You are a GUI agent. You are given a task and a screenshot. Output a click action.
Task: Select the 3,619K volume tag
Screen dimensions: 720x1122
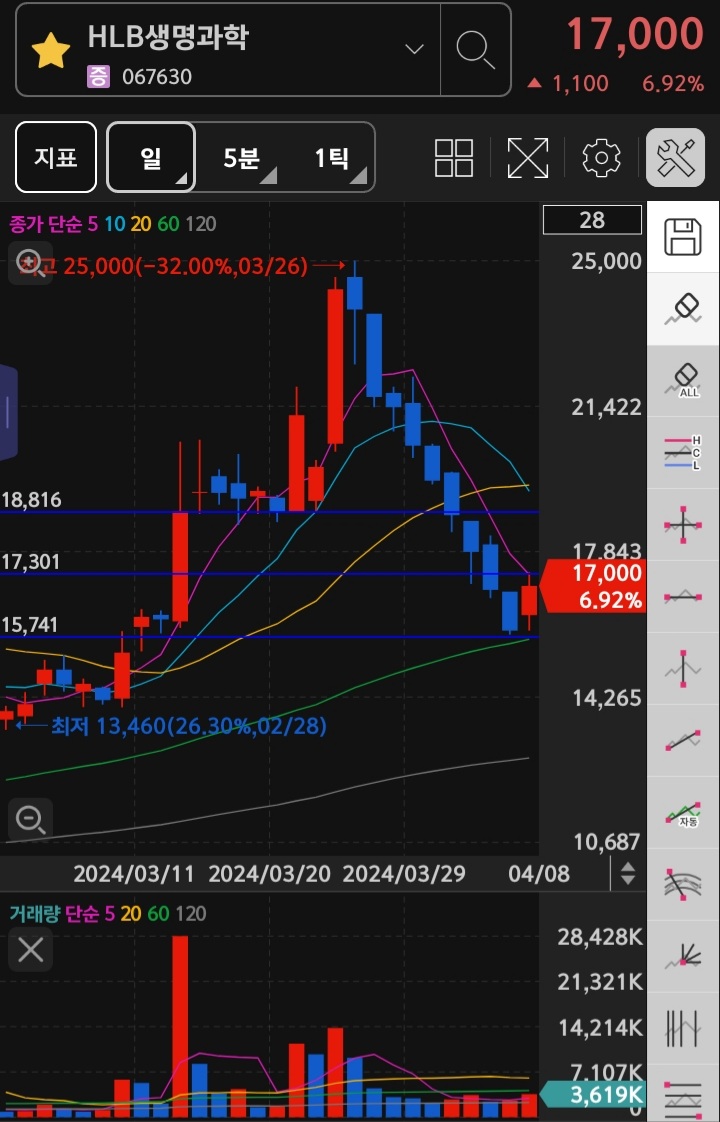pyautogui.click(x=591, y=1095)
